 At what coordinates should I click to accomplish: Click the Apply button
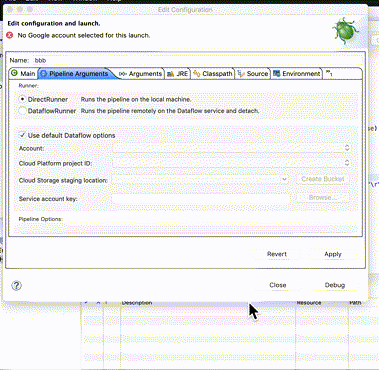coord(333,254)
